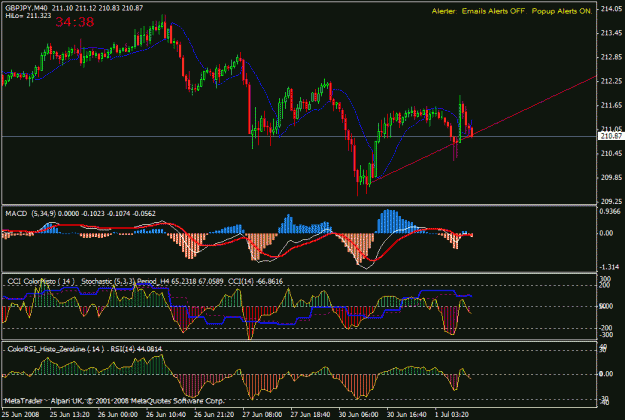
Task: Click the 25 Jun 13:20 time axis label
Action: (70, 414)
